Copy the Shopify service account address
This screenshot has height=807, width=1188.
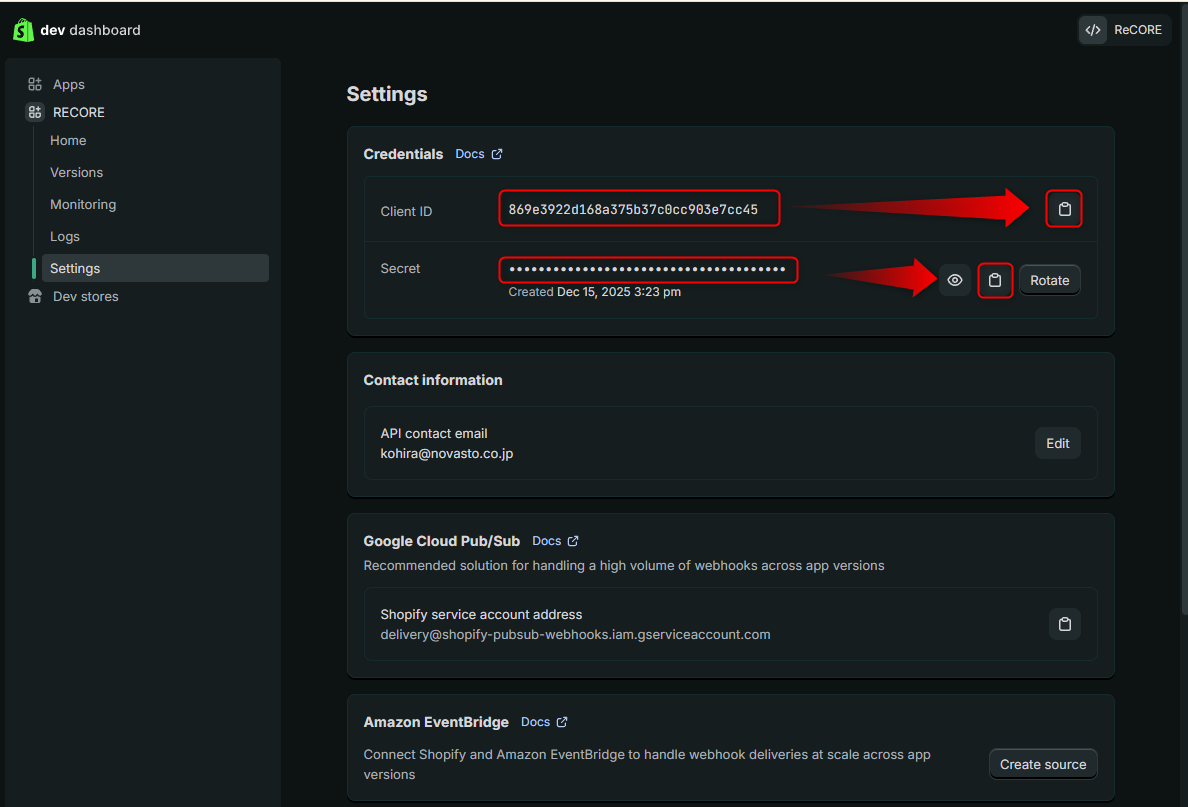pos(1064,624)
